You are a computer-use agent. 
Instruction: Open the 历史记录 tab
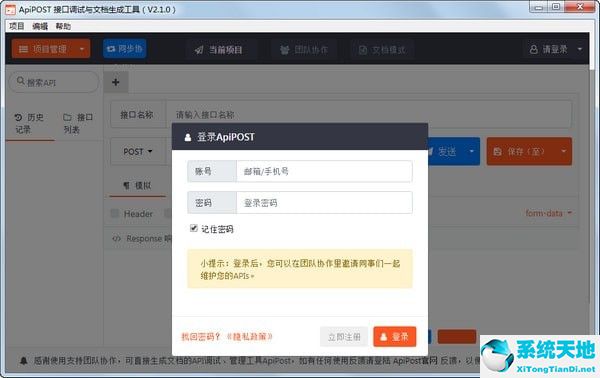[x=29, y=123]
